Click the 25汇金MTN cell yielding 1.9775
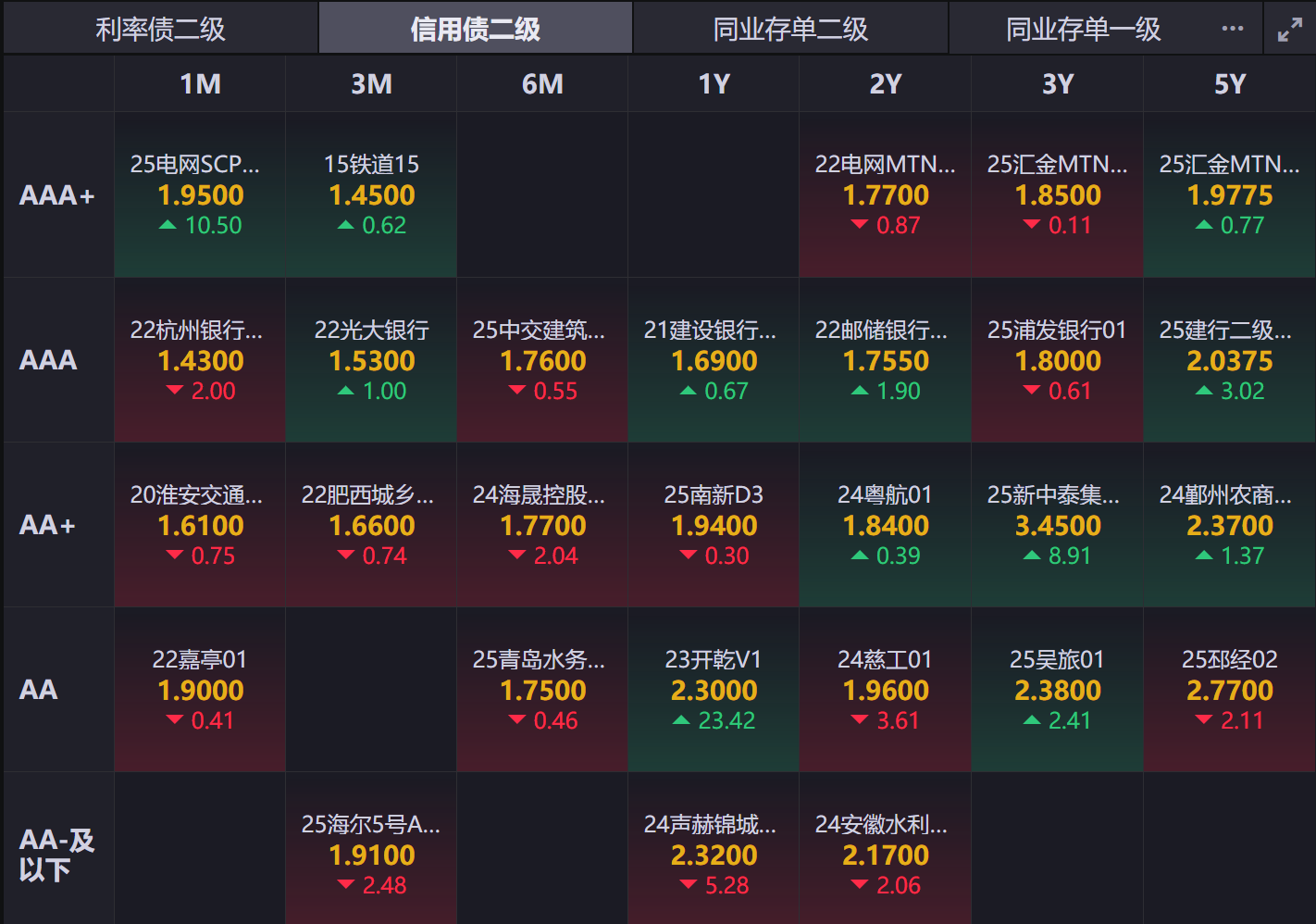 pos(1230,195)
